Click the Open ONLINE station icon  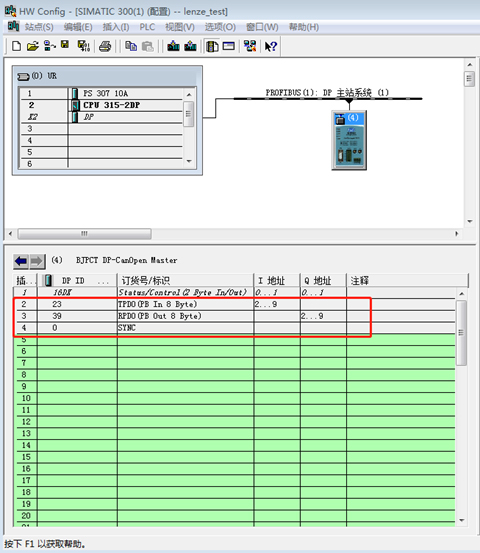coord(49,46)
